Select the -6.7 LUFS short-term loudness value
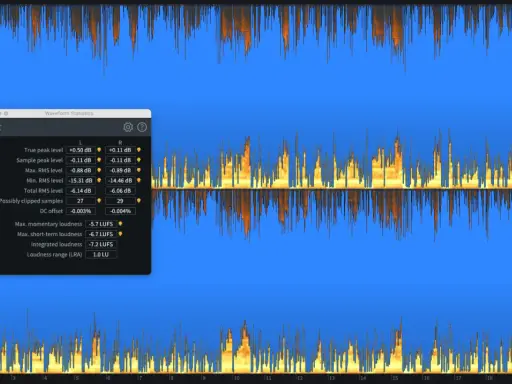512x384 pixels. pyautogui.click(x=101, y=234)
